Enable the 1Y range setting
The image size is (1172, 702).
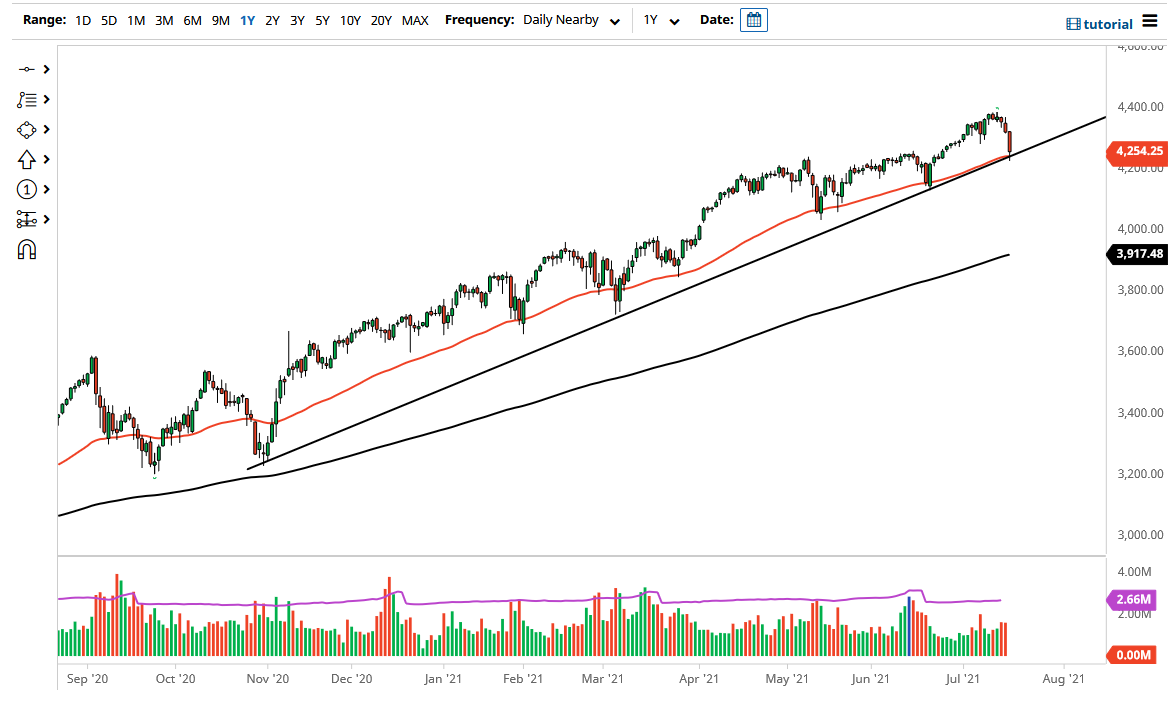pos(247,19)
